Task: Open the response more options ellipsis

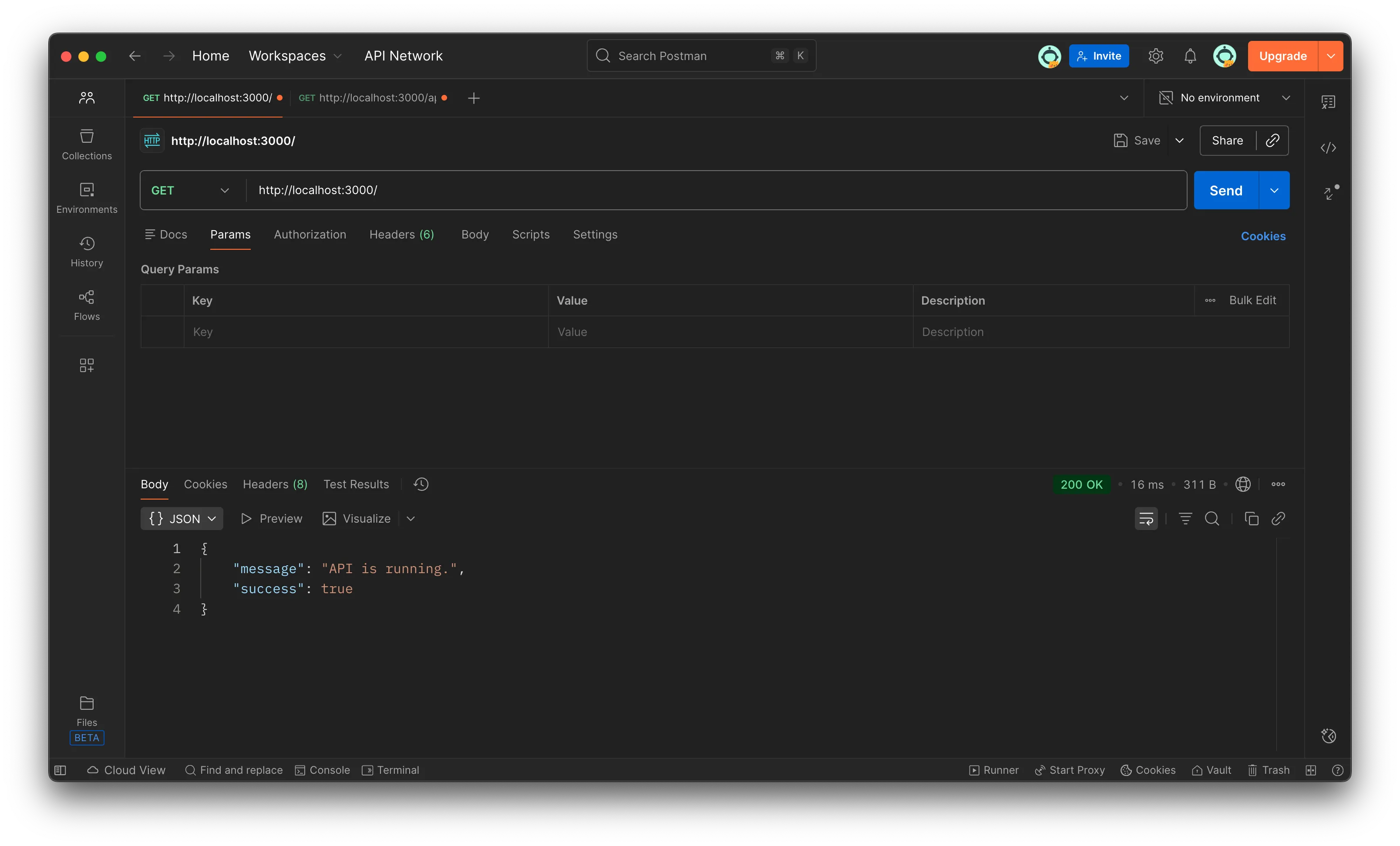Action: point(1278,484)
